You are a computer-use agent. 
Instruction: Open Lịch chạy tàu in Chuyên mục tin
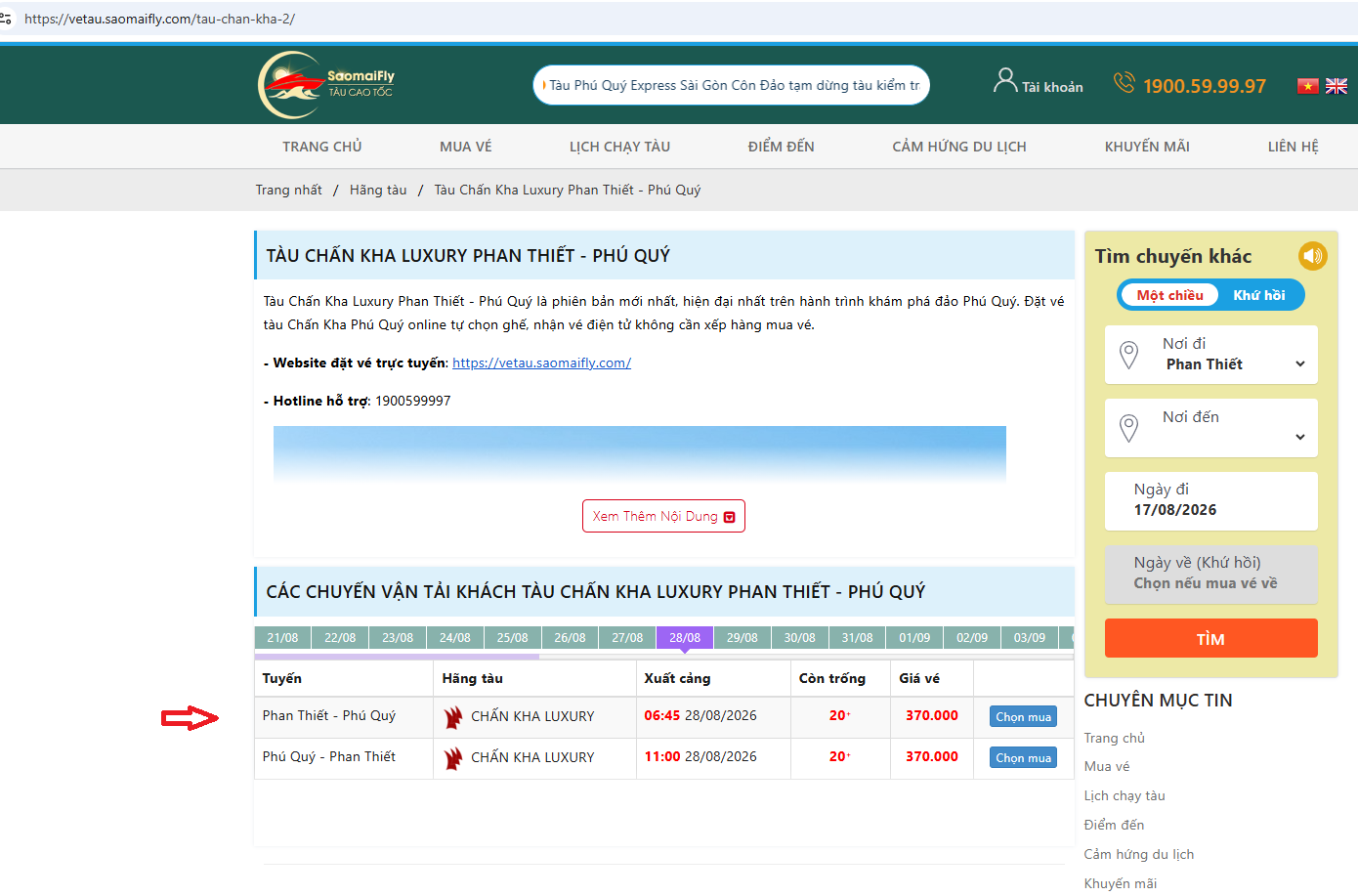[x=1125, y=795]
